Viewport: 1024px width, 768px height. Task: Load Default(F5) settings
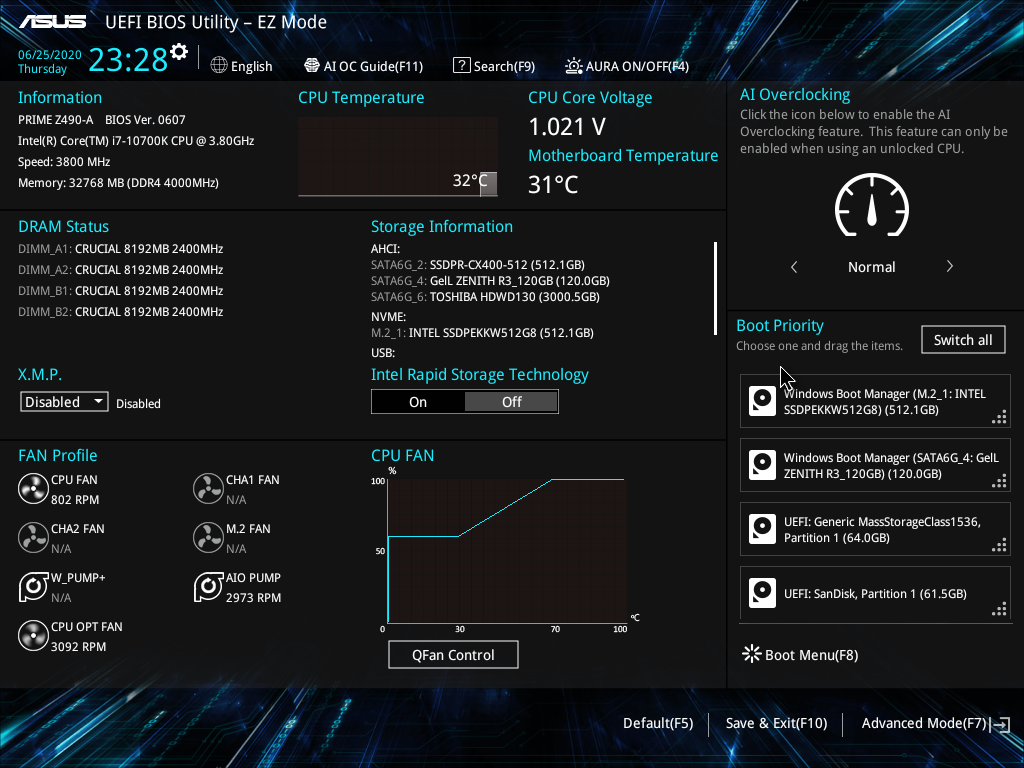coord(658,723)
